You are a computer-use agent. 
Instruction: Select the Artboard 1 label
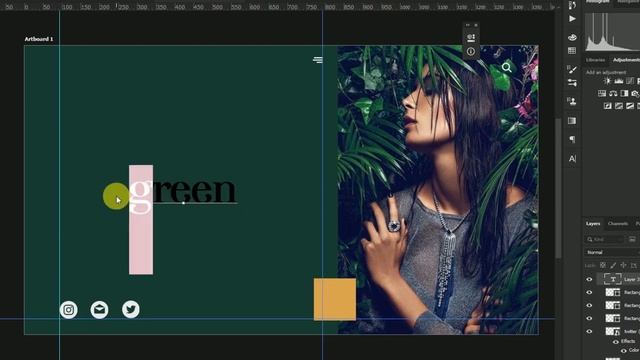[x=39, y=39]
